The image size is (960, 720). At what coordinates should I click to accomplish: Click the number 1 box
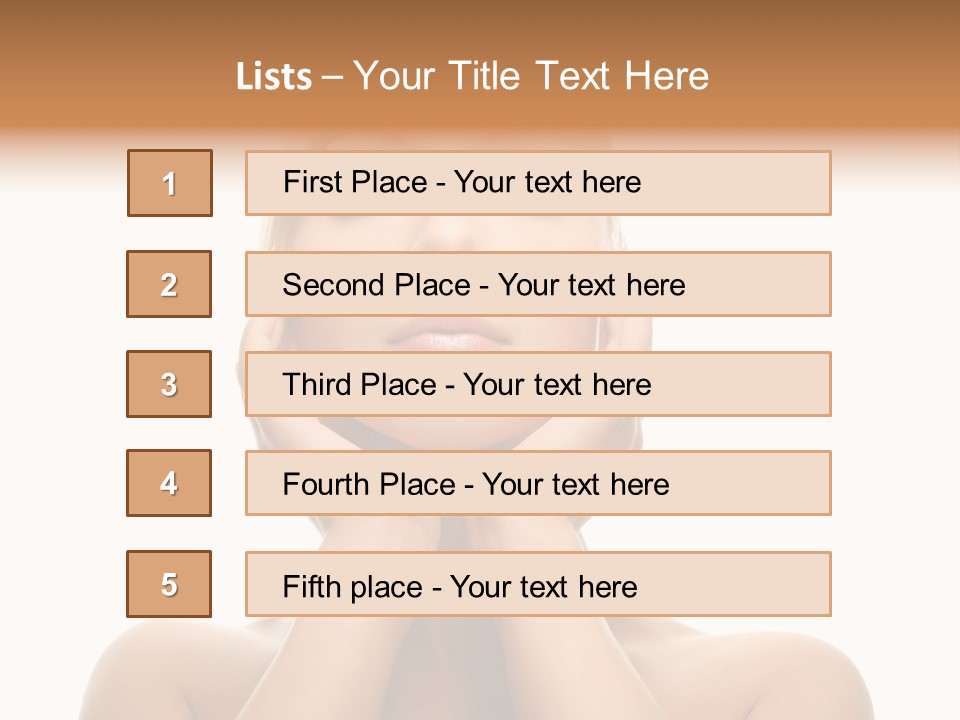pos(169,183)
